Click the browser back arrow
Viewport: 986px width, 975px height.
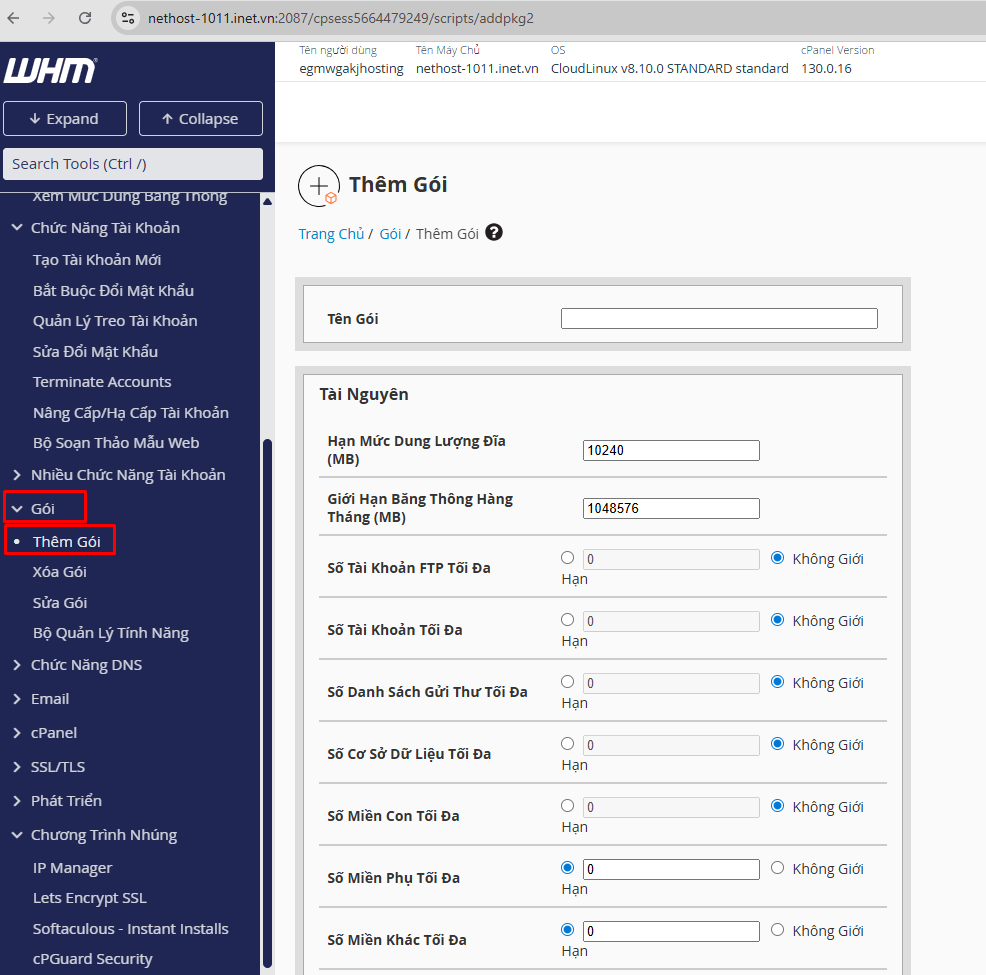click(x=13, y=18)
